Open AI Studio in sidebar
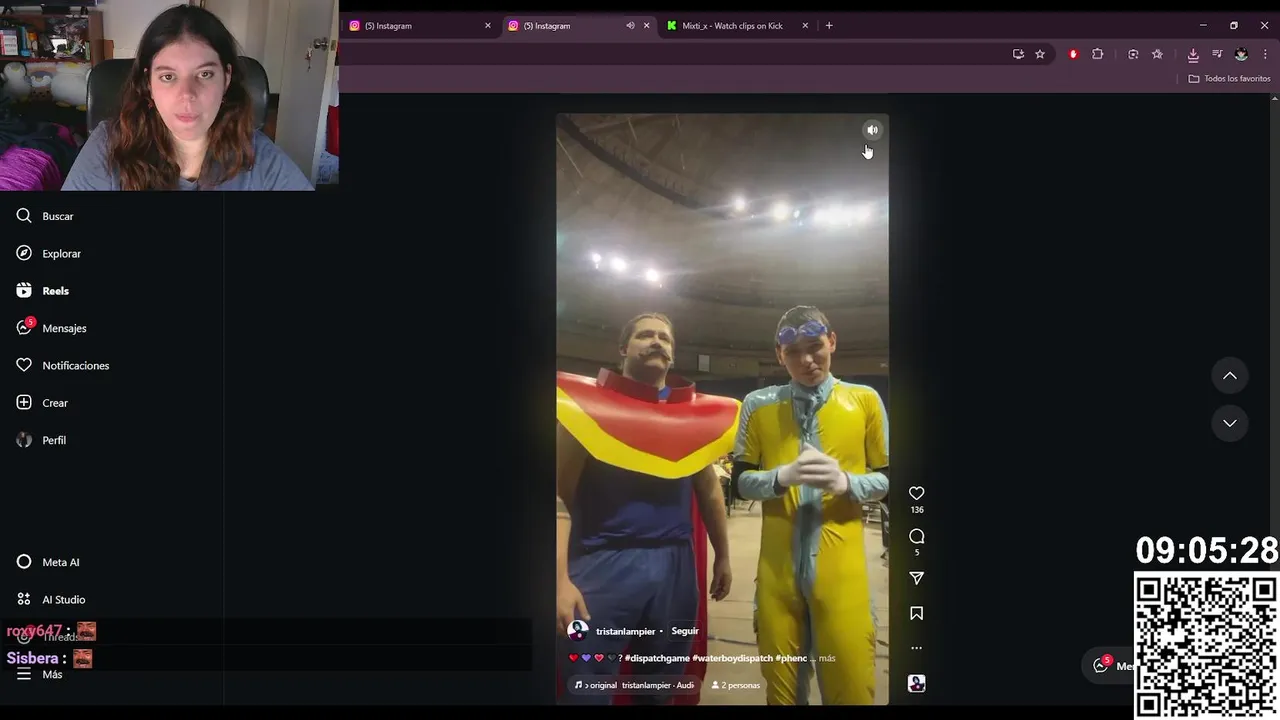 coord(51,599)
